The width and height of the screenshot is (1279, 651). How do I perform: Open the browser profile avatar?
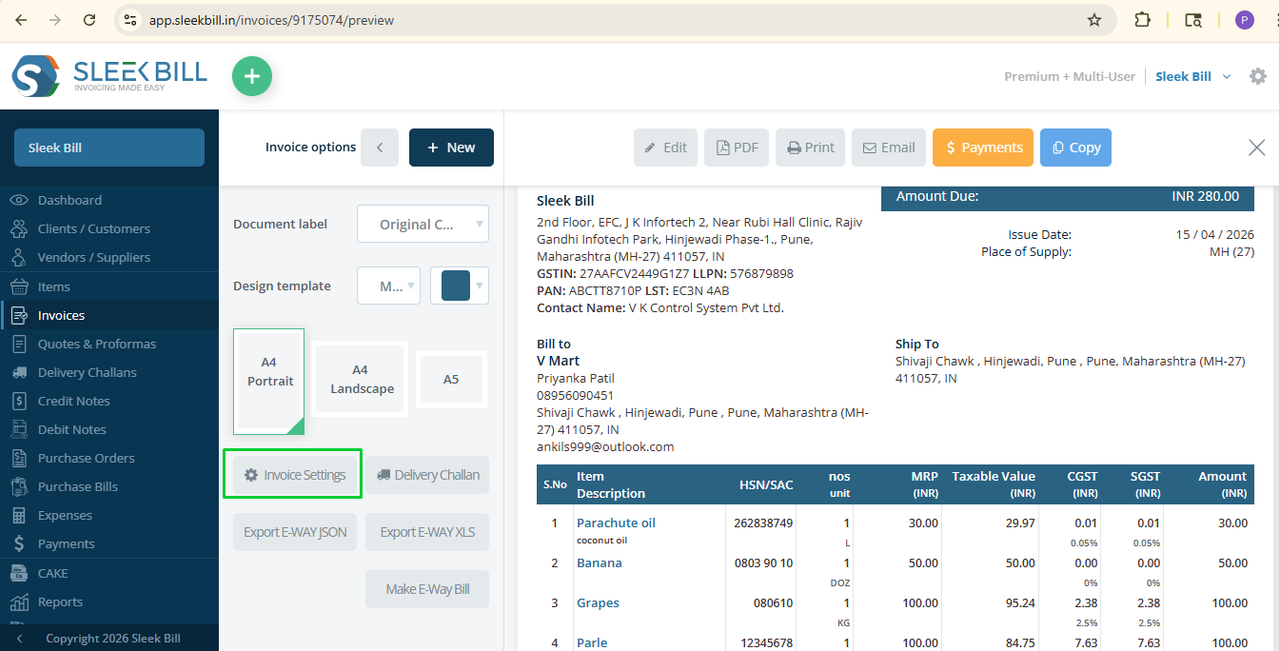(1244, 20)
